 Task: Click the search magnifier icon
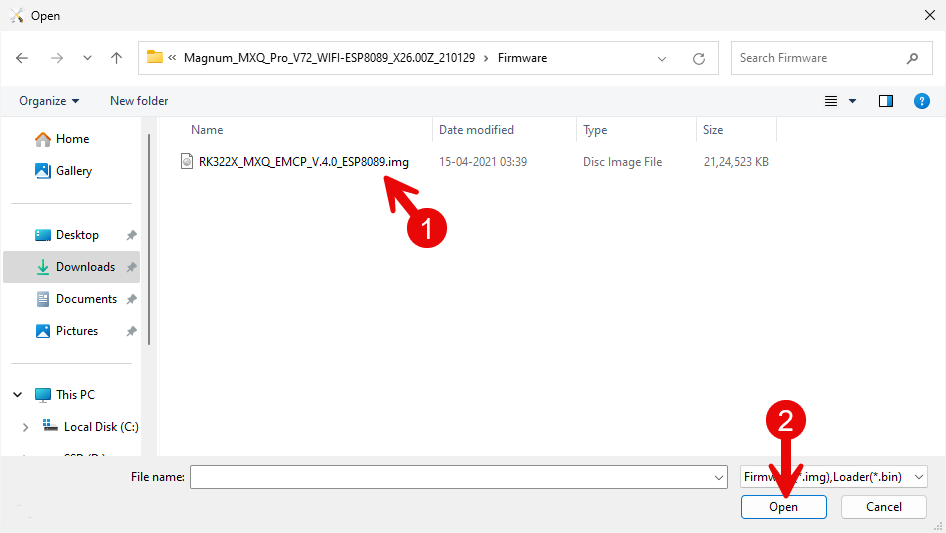[x=912, y=58]
